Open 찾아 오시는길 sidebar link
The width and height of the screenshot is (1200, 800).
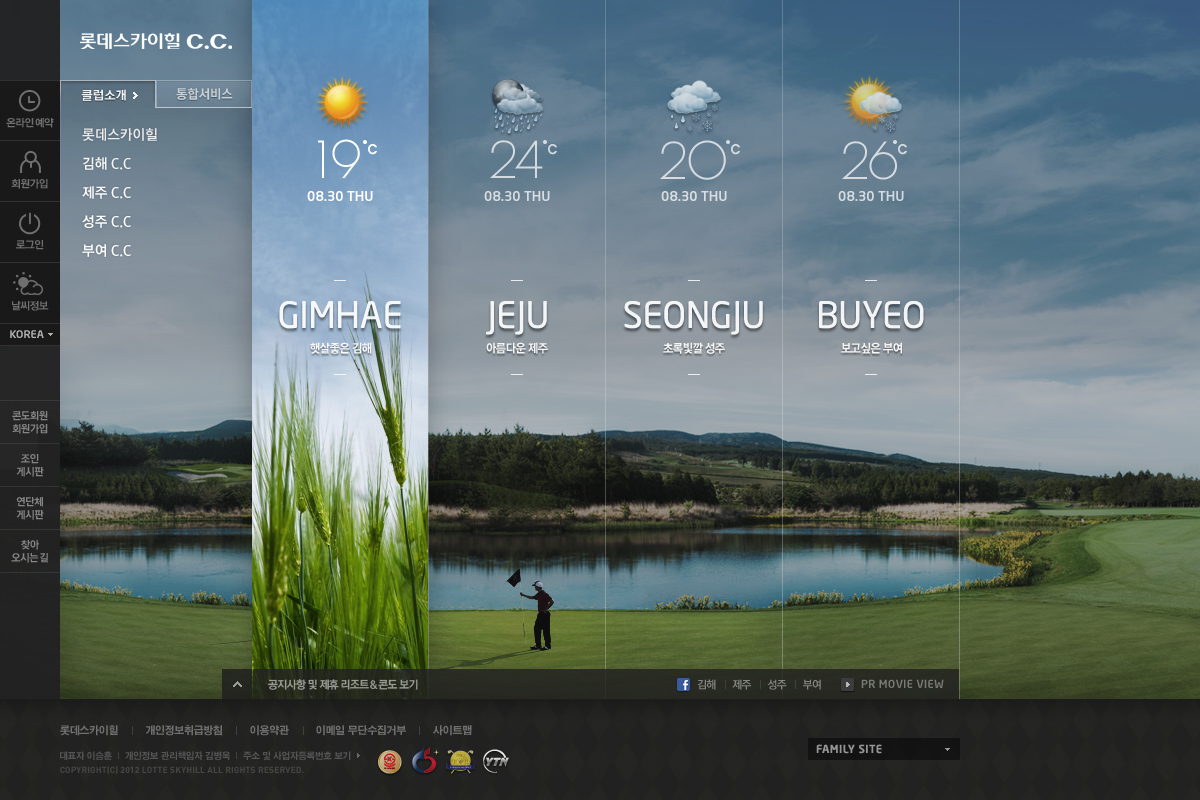pyautogui.click(x=30, y=551)
